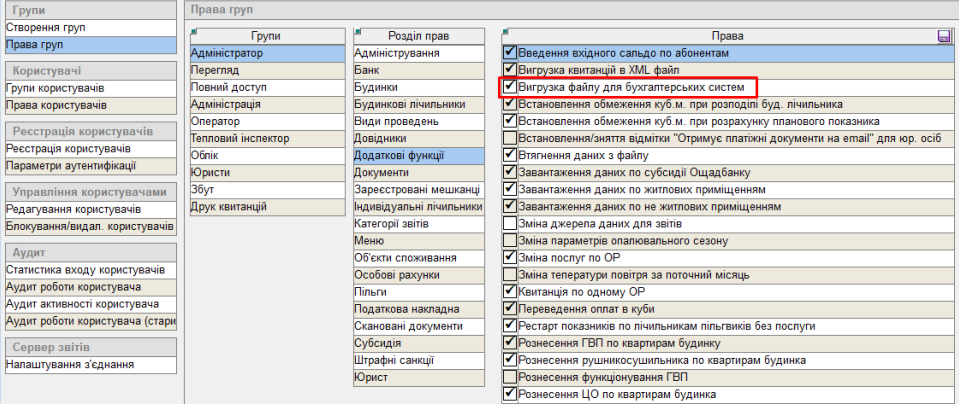Open 'Створення груп' in left menu

pos(45,27)
